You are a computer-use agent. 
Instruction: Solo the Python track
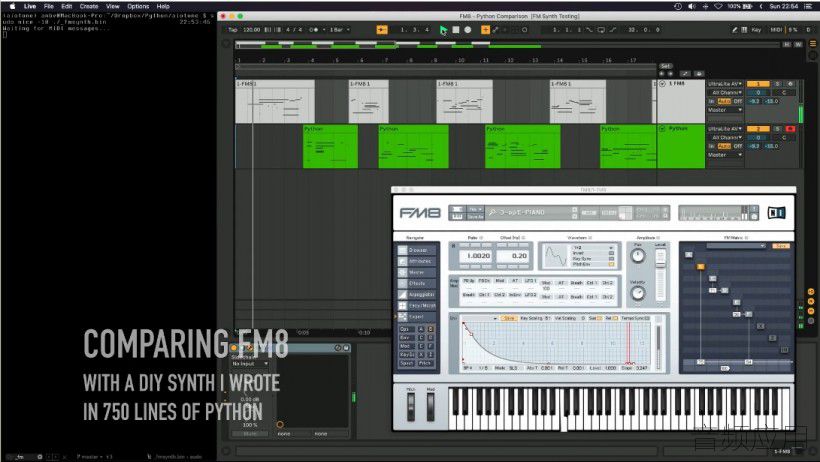(x=777, y=129)
